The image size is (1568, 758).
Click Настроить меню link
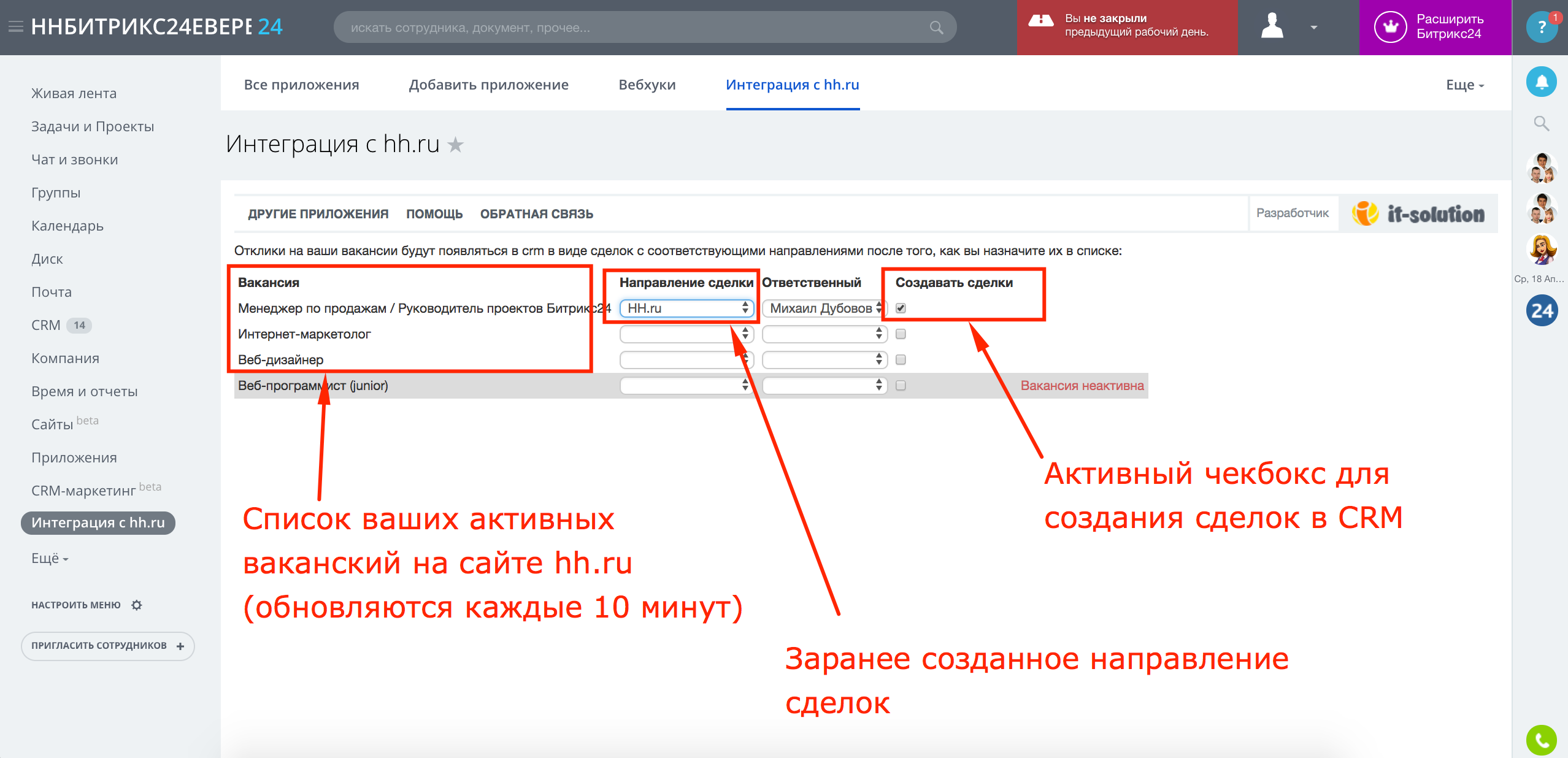point(76,605)
